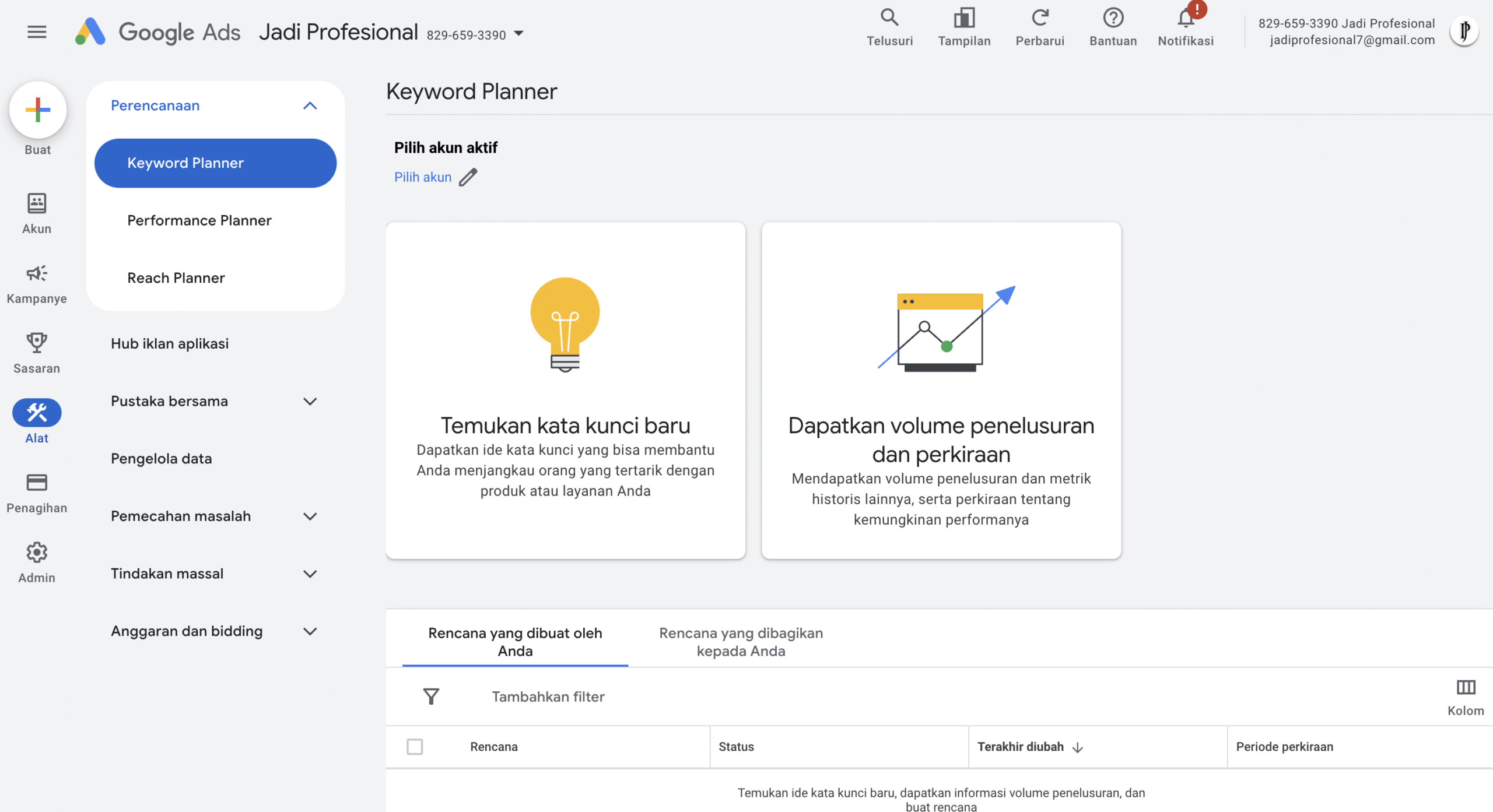
Task: Collapse the Perencanaan section
Action: tap(310, 106)
